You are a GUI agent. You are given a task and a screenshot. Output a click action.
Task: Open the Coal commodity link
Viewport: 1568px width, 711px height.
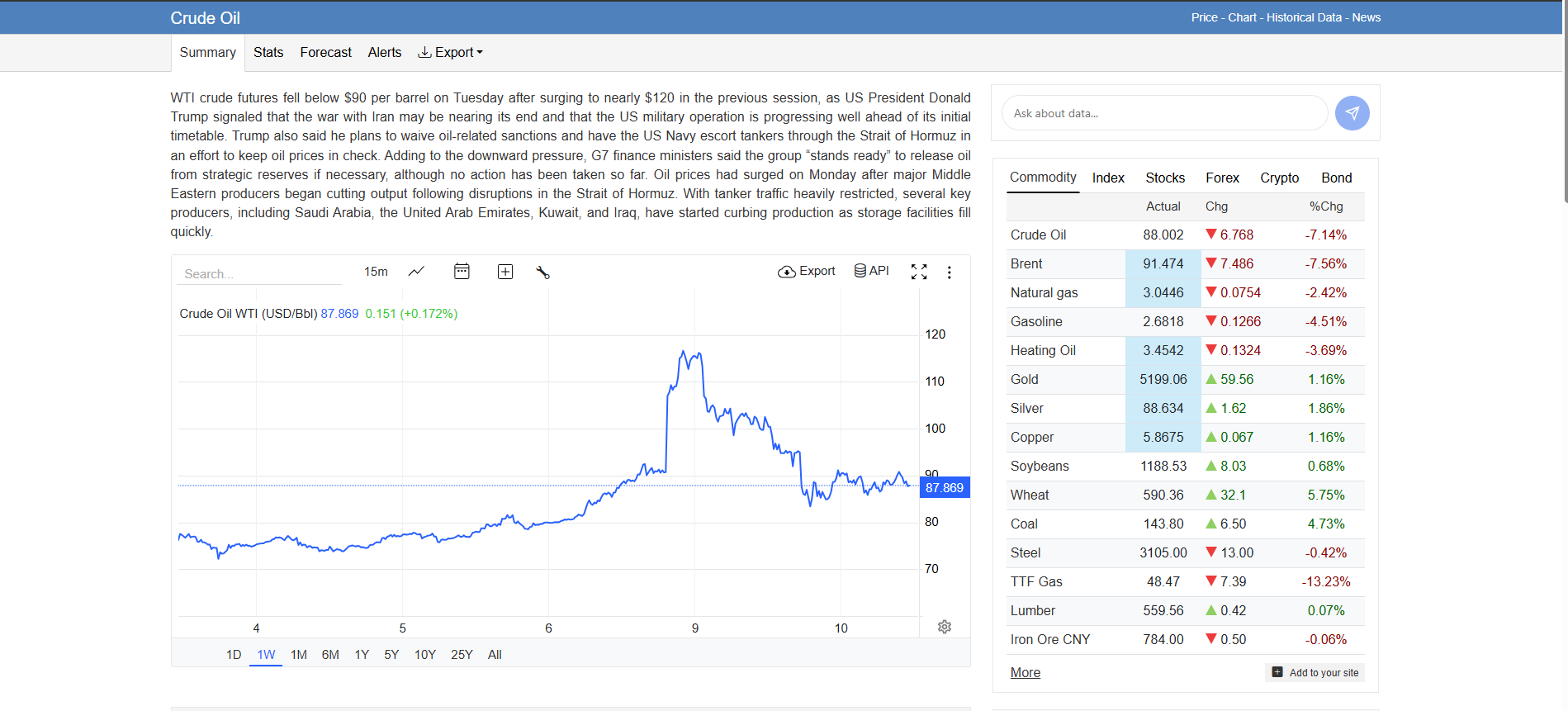[1024, 524]
